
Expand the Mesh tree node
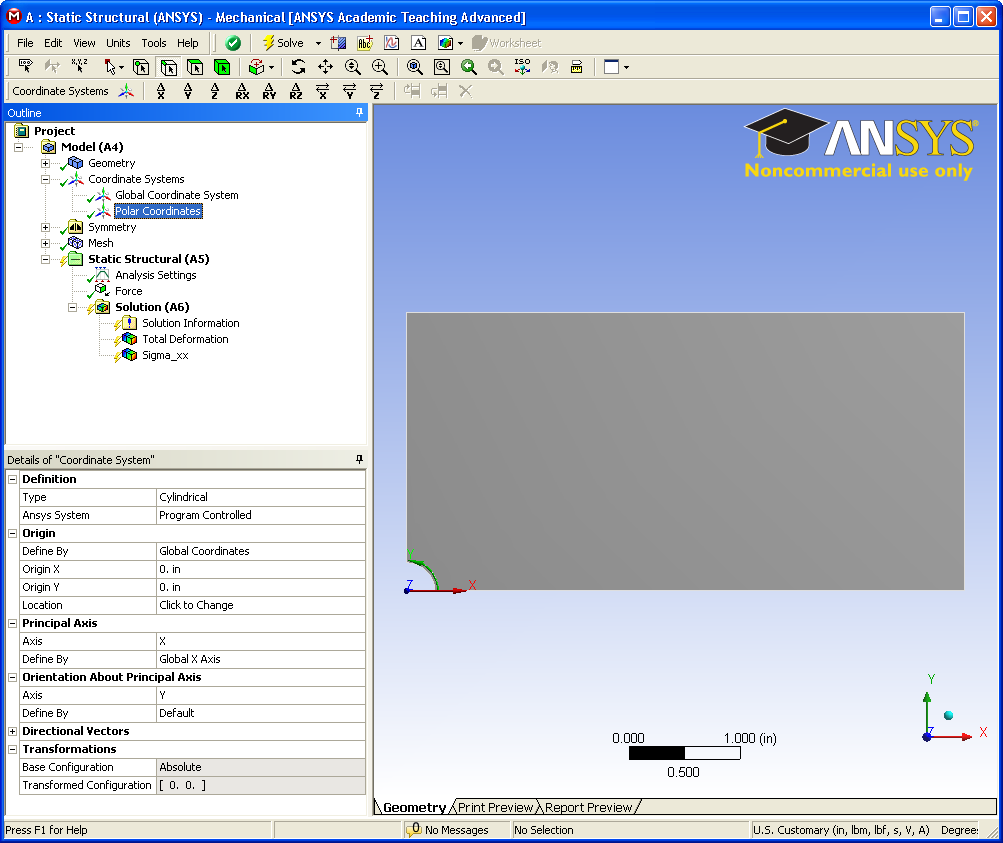(x=45, y=243)
